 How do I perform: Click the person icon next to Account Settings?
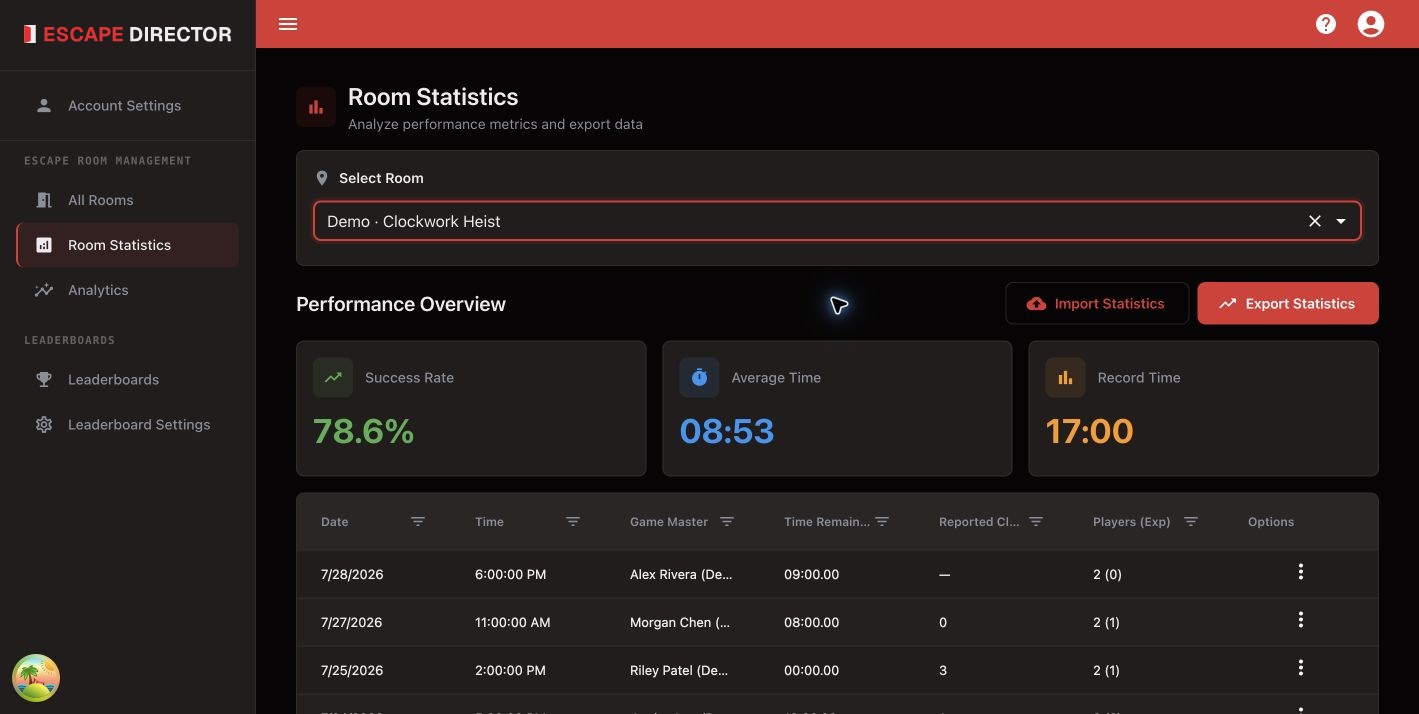coord(44,105)
